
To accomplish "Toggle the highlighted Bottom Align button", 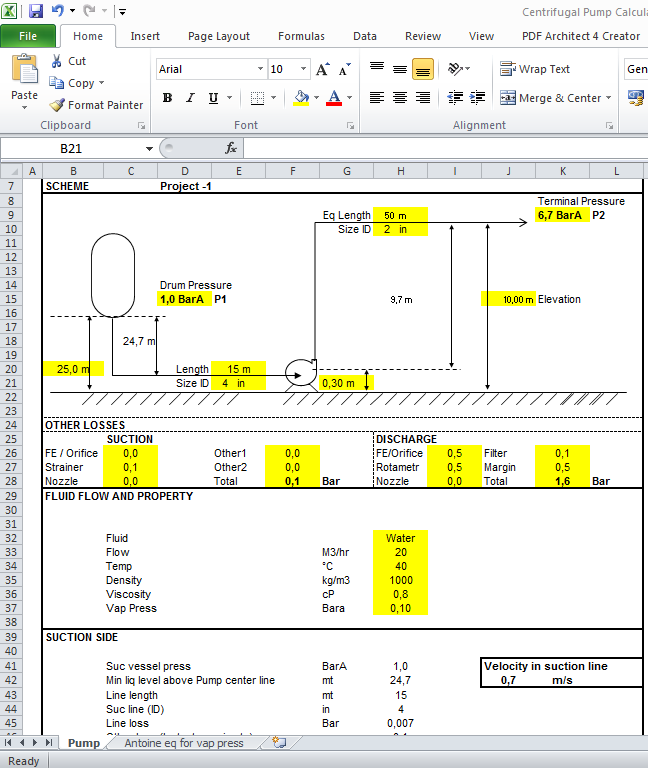I will [x=423, y=69].
